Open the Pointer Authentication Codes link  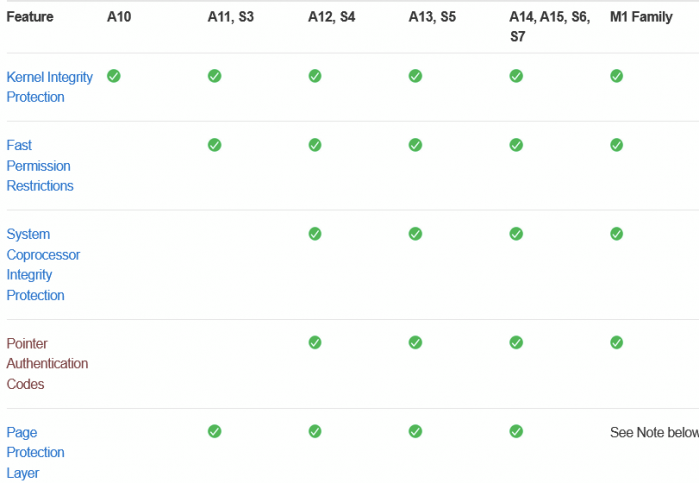point(47,363)
